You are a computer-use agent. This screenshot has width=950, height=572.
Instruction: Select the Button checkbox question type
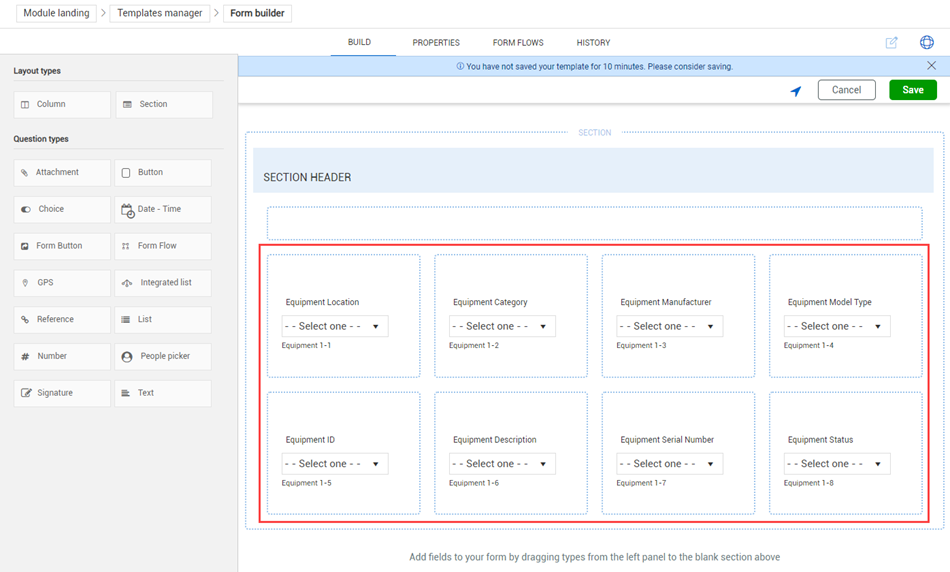click(163, 172)
